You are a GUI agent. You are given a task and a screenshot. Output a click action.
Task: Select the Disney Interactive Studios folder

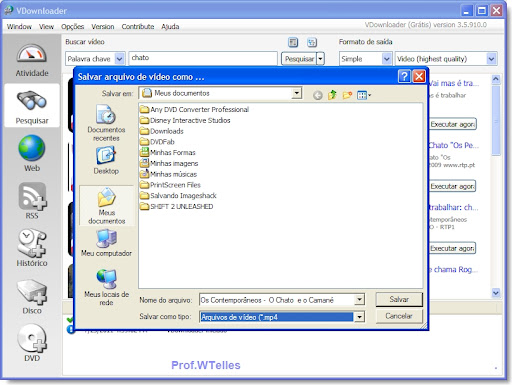[185, 120]
